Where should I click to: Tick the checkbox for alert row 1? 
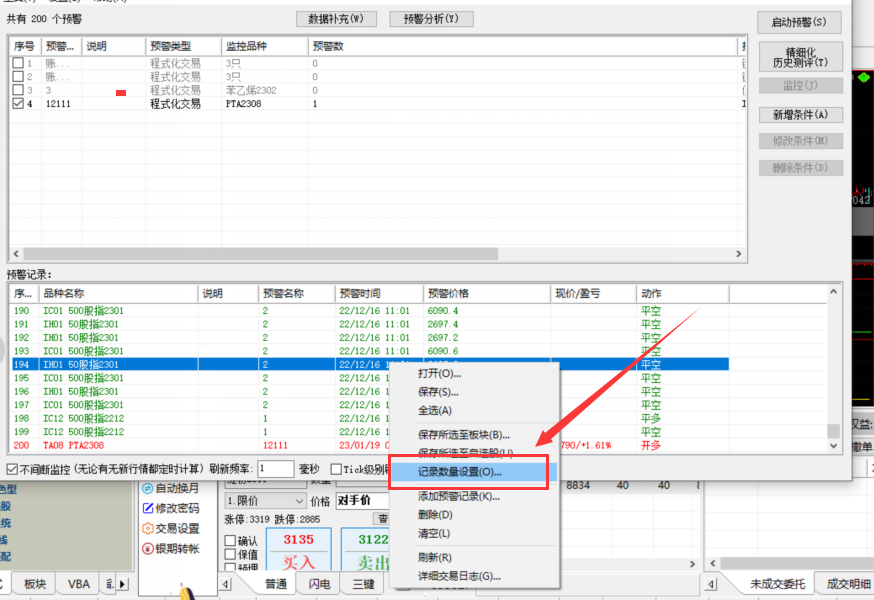click(x=18, y=63)
